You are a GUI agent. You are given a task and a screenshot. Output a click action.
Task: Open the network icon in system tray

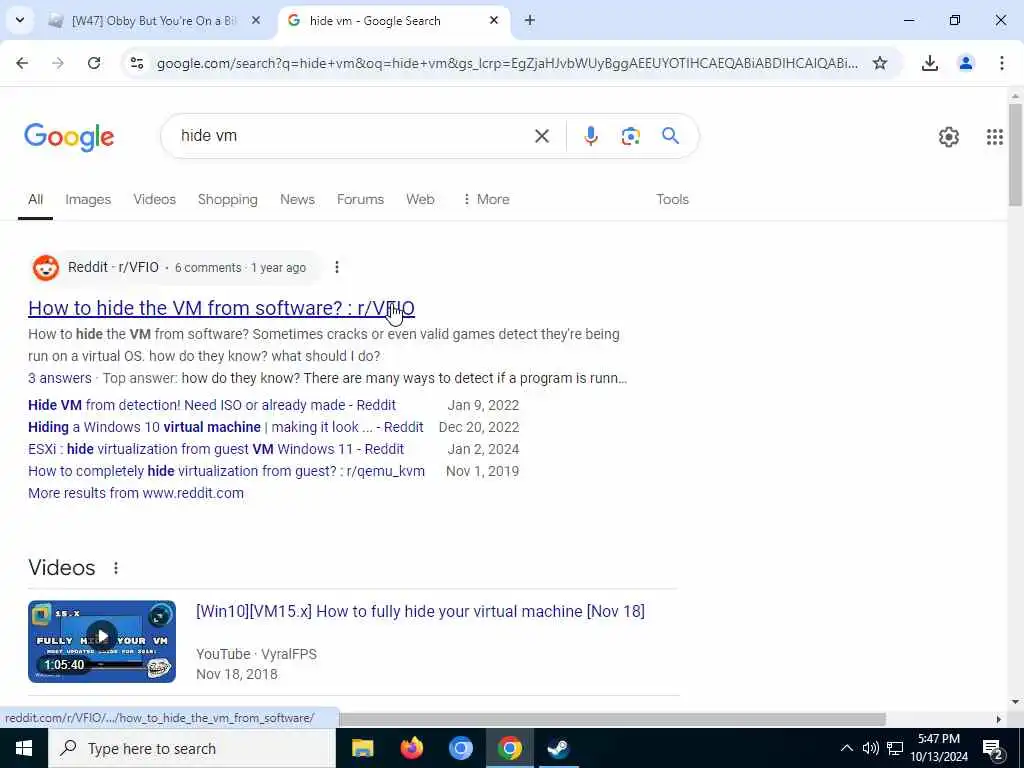pyautogui.click(x=895, y=748)
